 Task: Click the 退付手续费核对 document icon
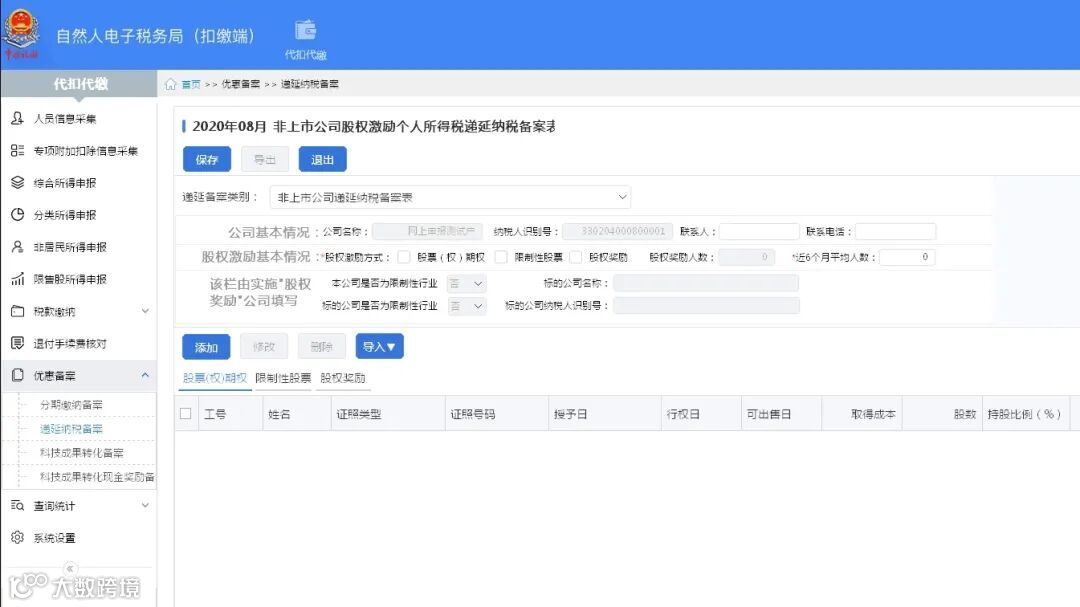(x=17, y=343)
